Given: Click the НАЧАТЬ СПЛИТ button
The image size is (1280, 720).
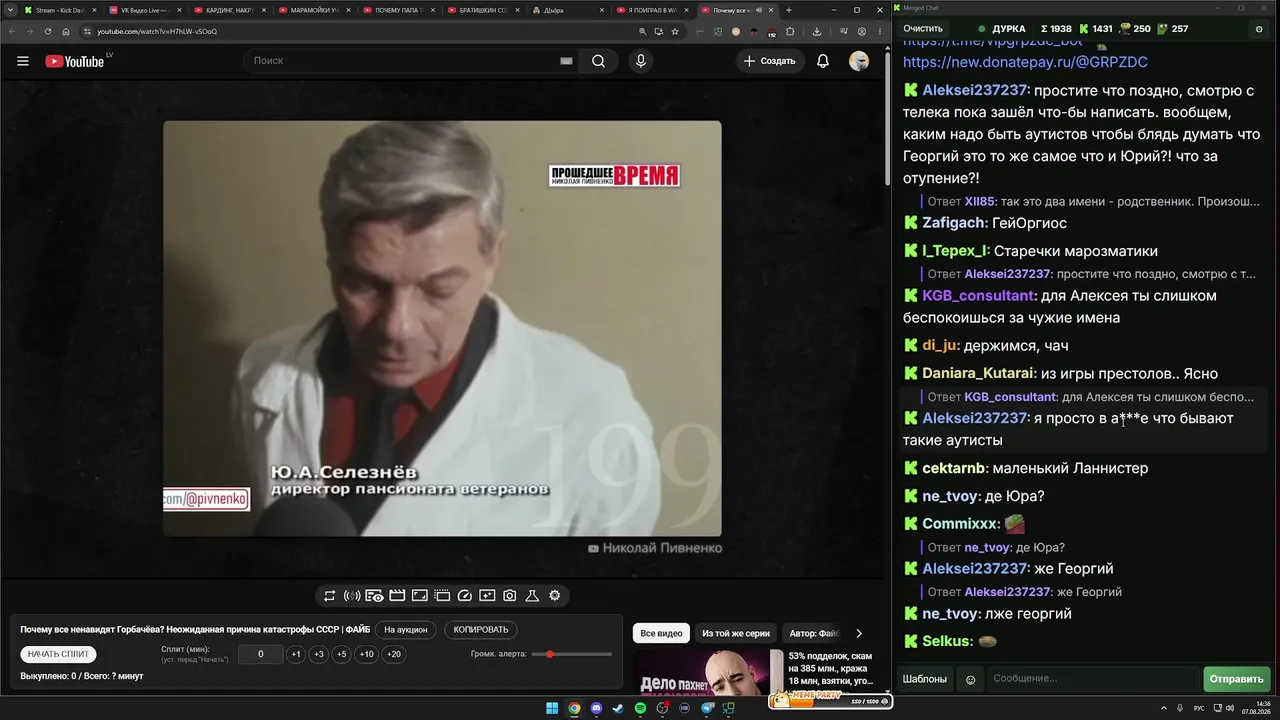Looking at the screenshot, I should pos(58,654).
